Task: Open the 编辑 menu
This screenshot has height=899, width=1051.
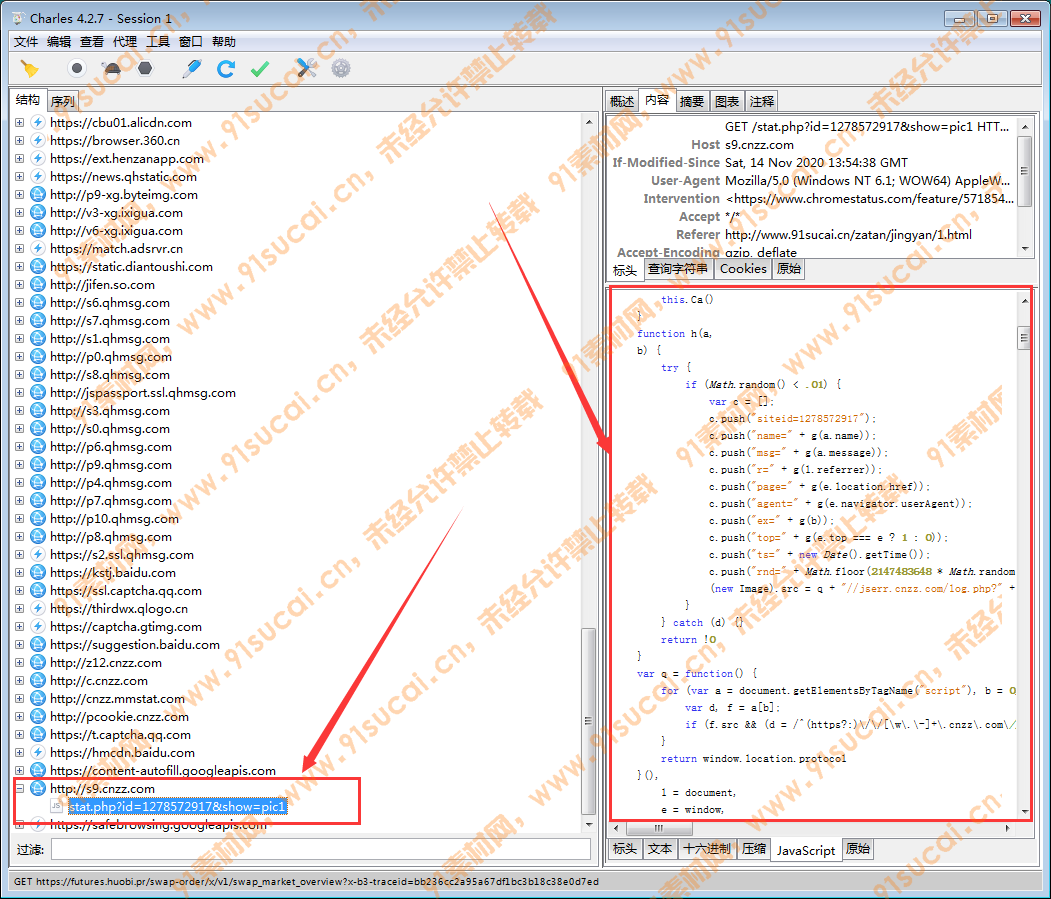Action: pyautogui.click(x=59, y=42)
